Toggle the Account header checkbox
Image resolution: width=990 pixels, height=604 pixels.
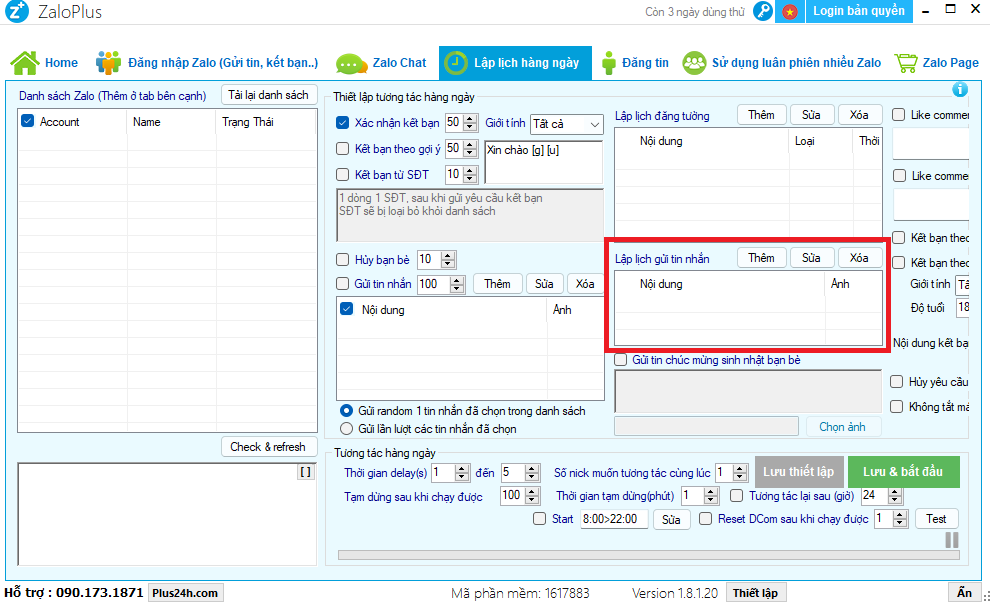(27, 121)
